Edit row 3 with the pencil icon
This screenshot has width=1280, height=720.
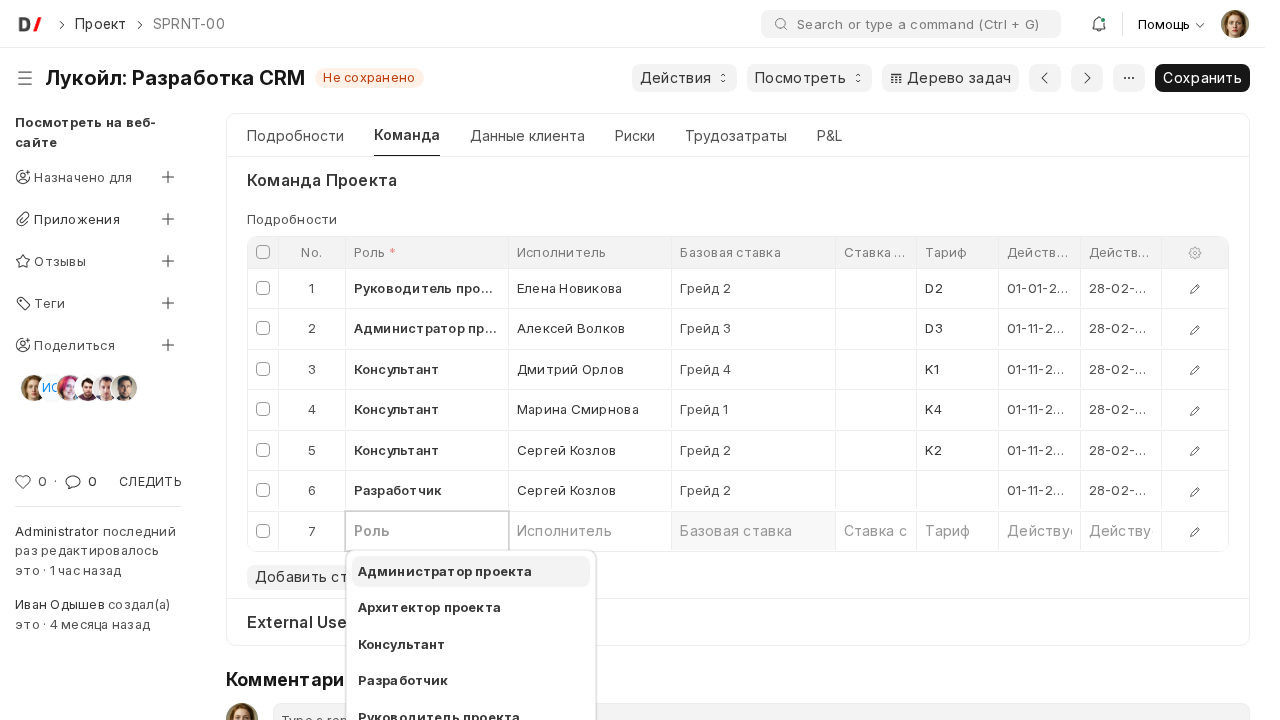pos(1195,370)
